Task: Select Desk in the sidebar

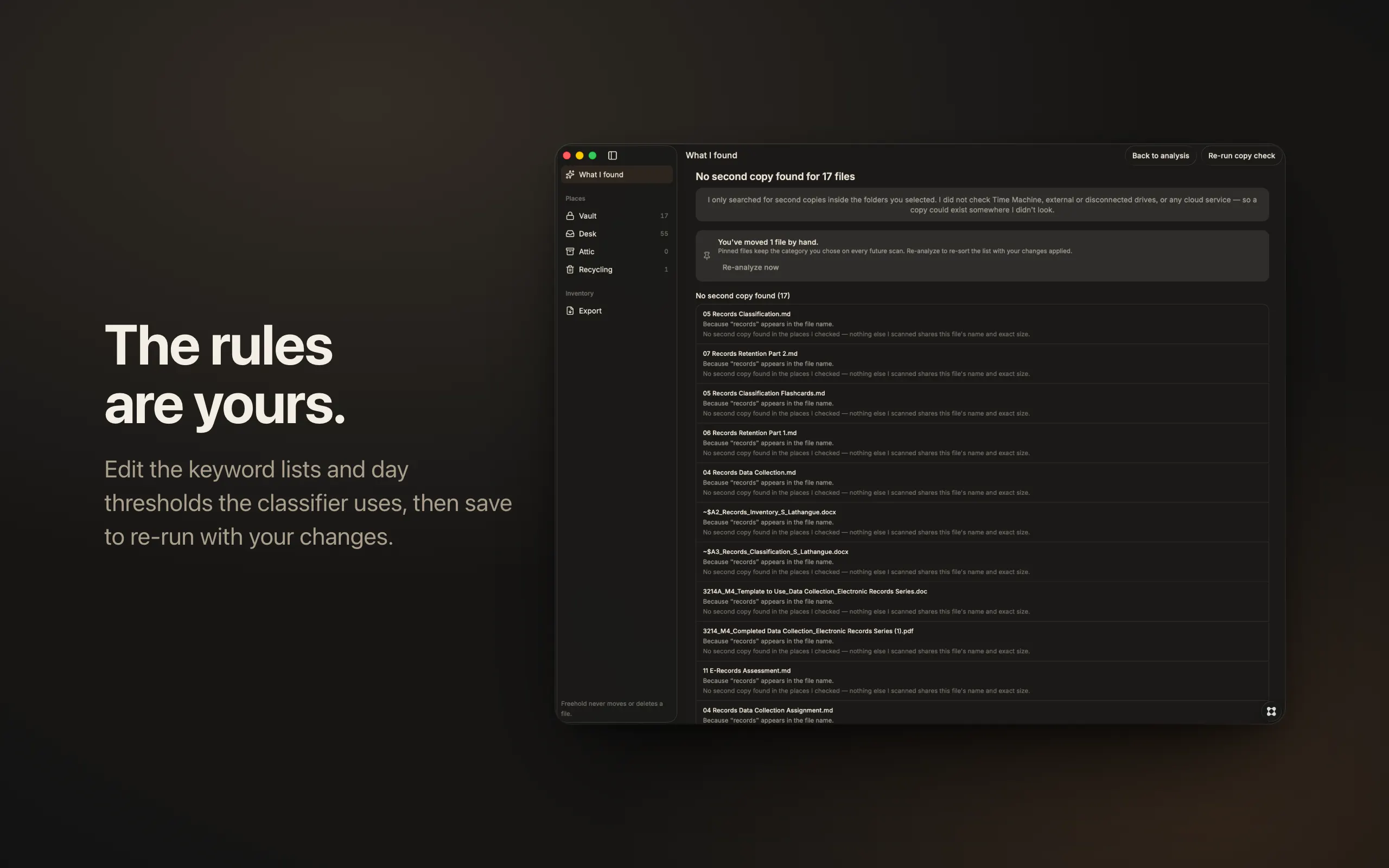Action: pos(616,234)
